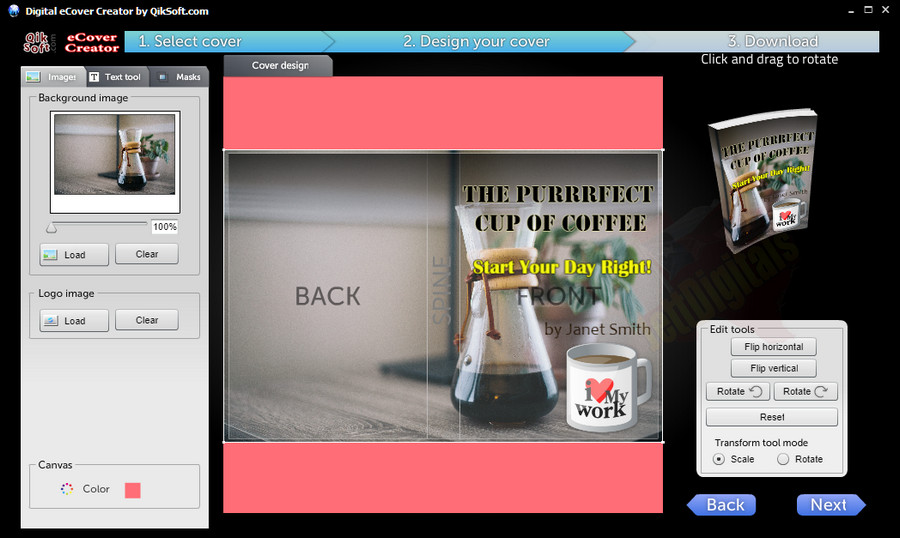Flip the image vertically
The height and width of the screenshot is (538, 900).
773,368
